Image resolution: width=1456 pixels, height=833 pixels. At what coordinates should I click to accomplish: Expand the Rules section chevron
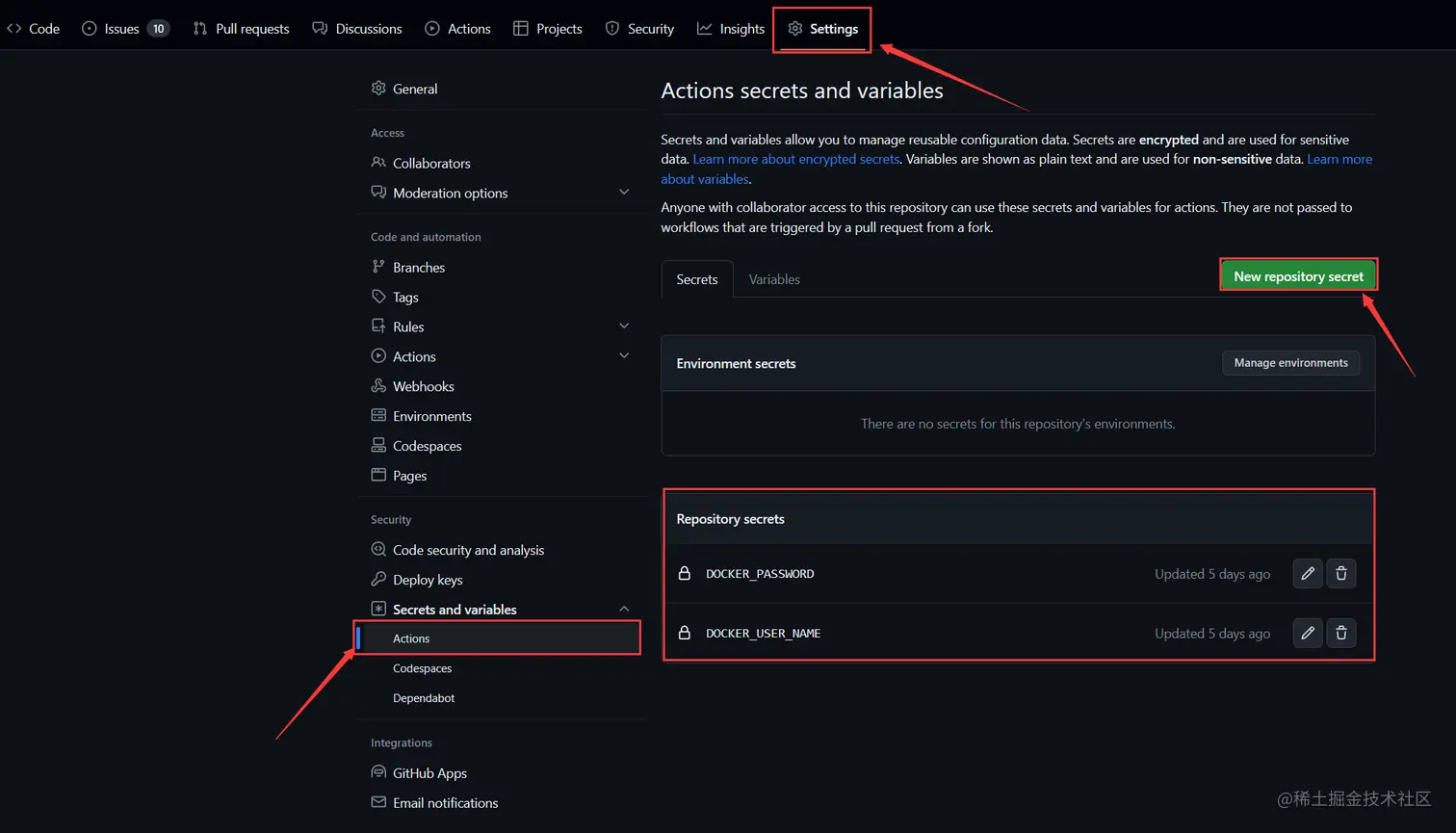coord(624,326)
